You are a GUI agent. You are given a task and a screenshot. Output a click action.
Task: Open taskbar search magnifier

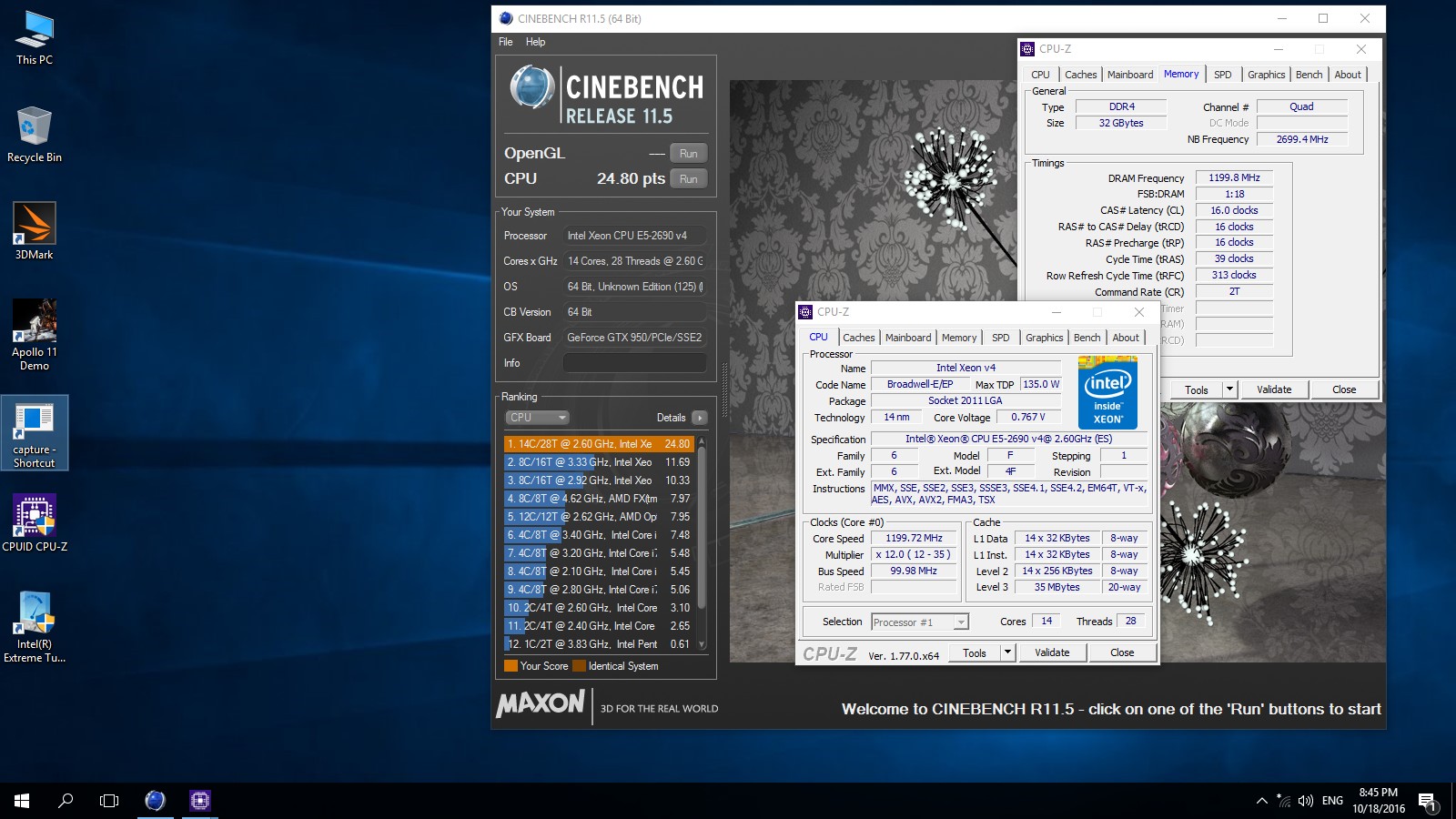tap(66, 801)
